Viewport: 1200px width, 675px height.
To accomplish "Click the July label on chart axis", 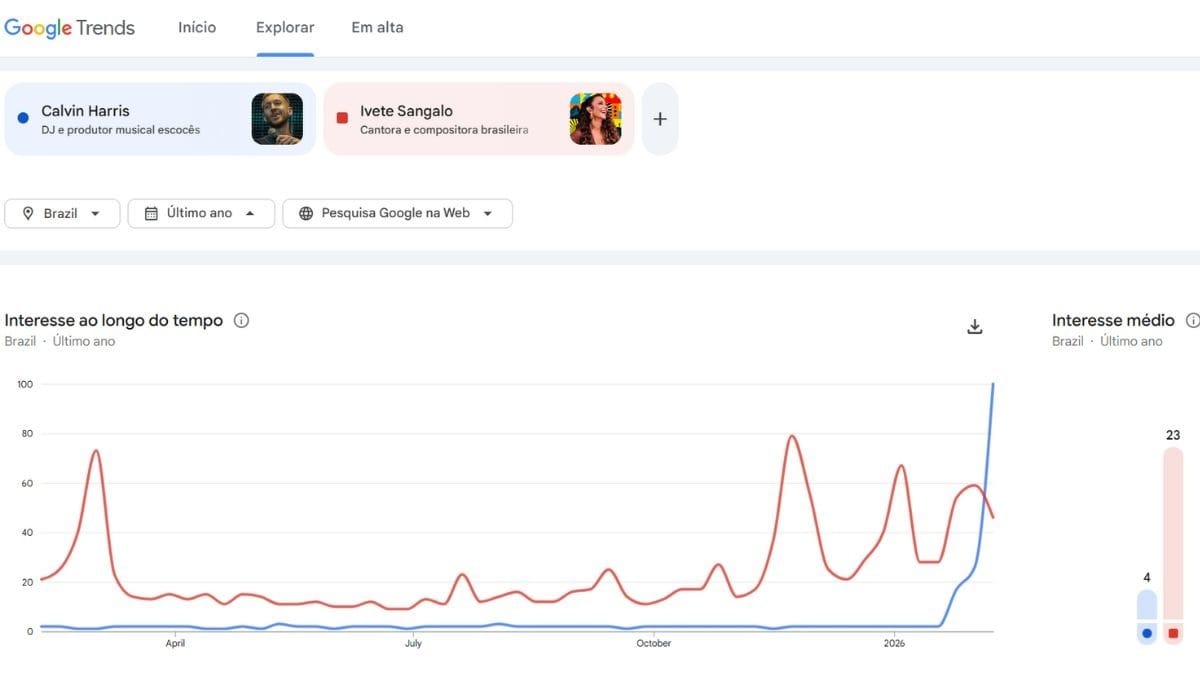I will coord(413,644).
